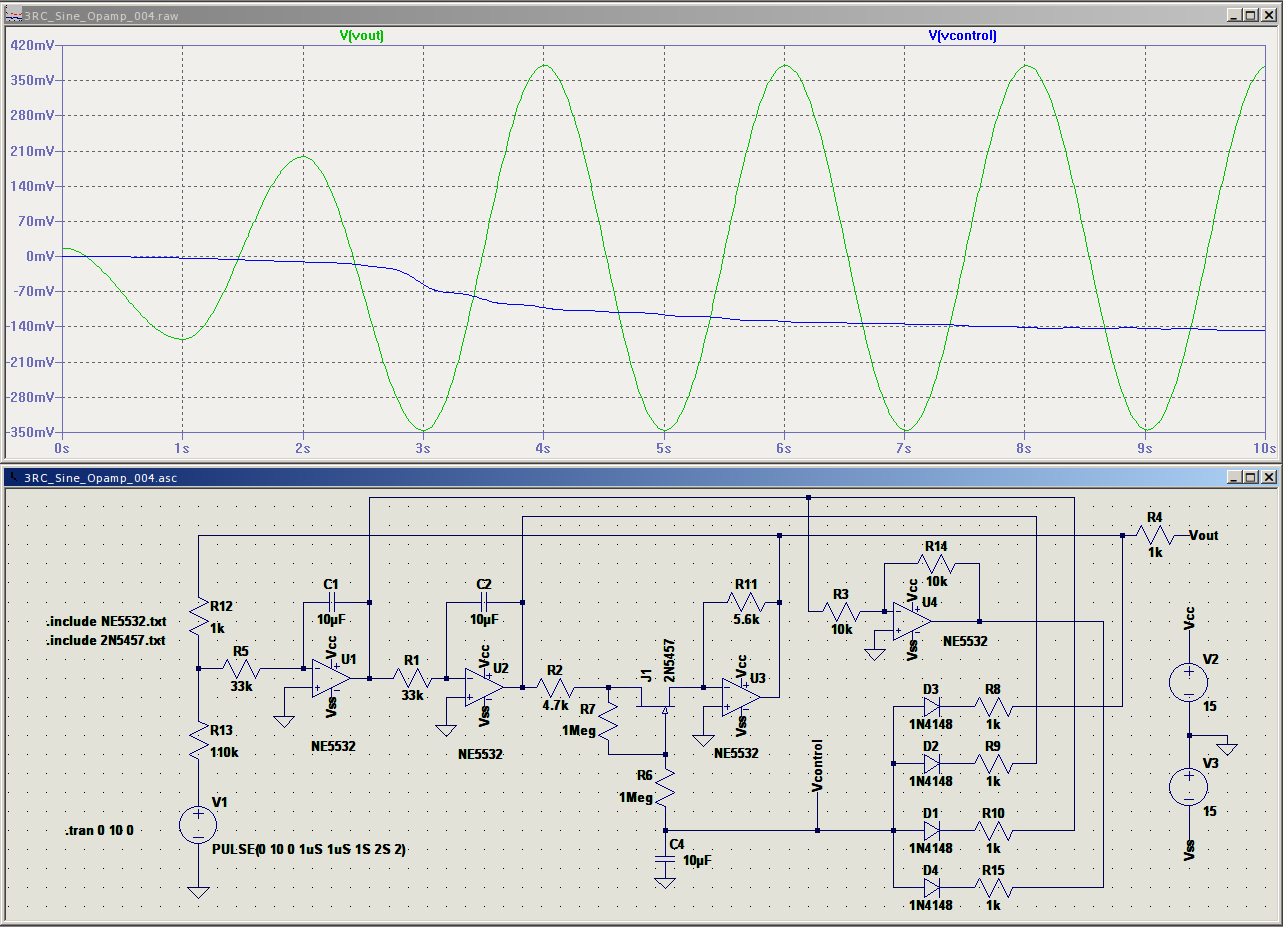Select resistor R2 4.7k
This screenshot has height=927, width=1283.
(x=557, y=687)
